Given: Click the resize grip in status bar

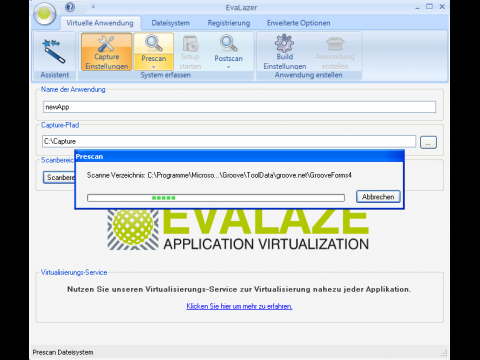Looking at the screenshot, I should [444, 353].
